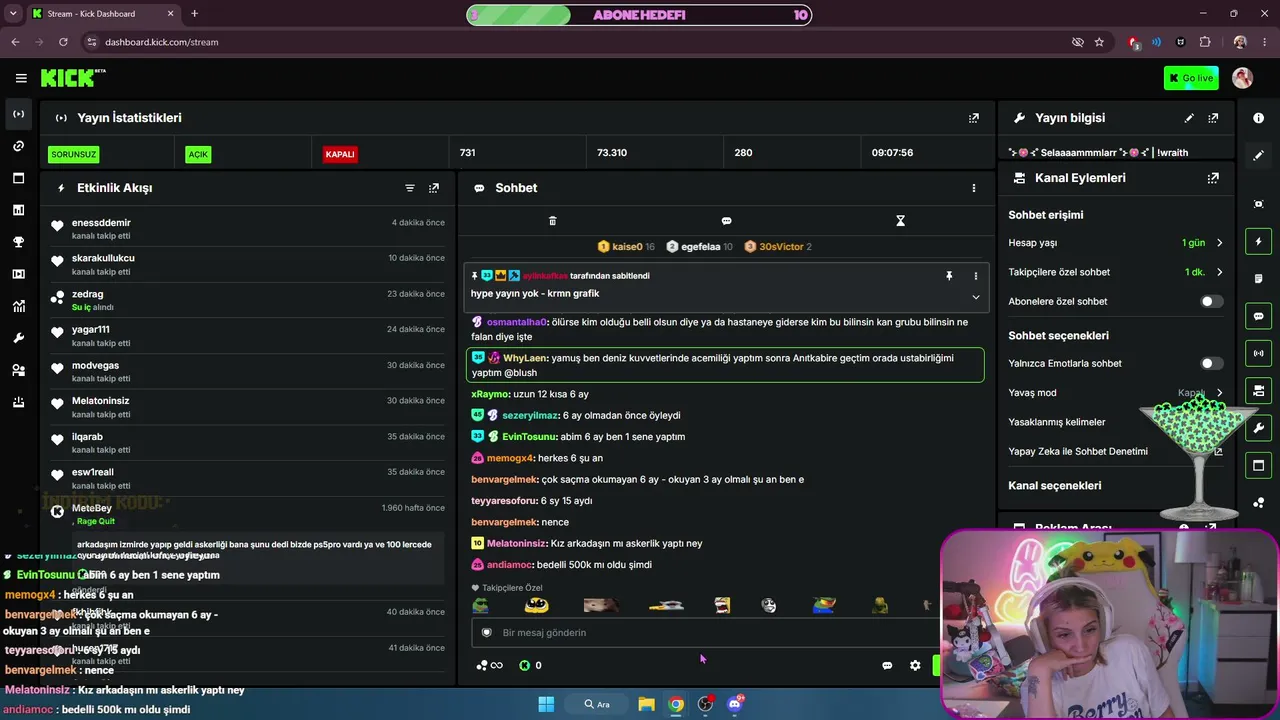Click enessddemir activity entry
The height and width of the screenshot is (720, 1280).
248,229
